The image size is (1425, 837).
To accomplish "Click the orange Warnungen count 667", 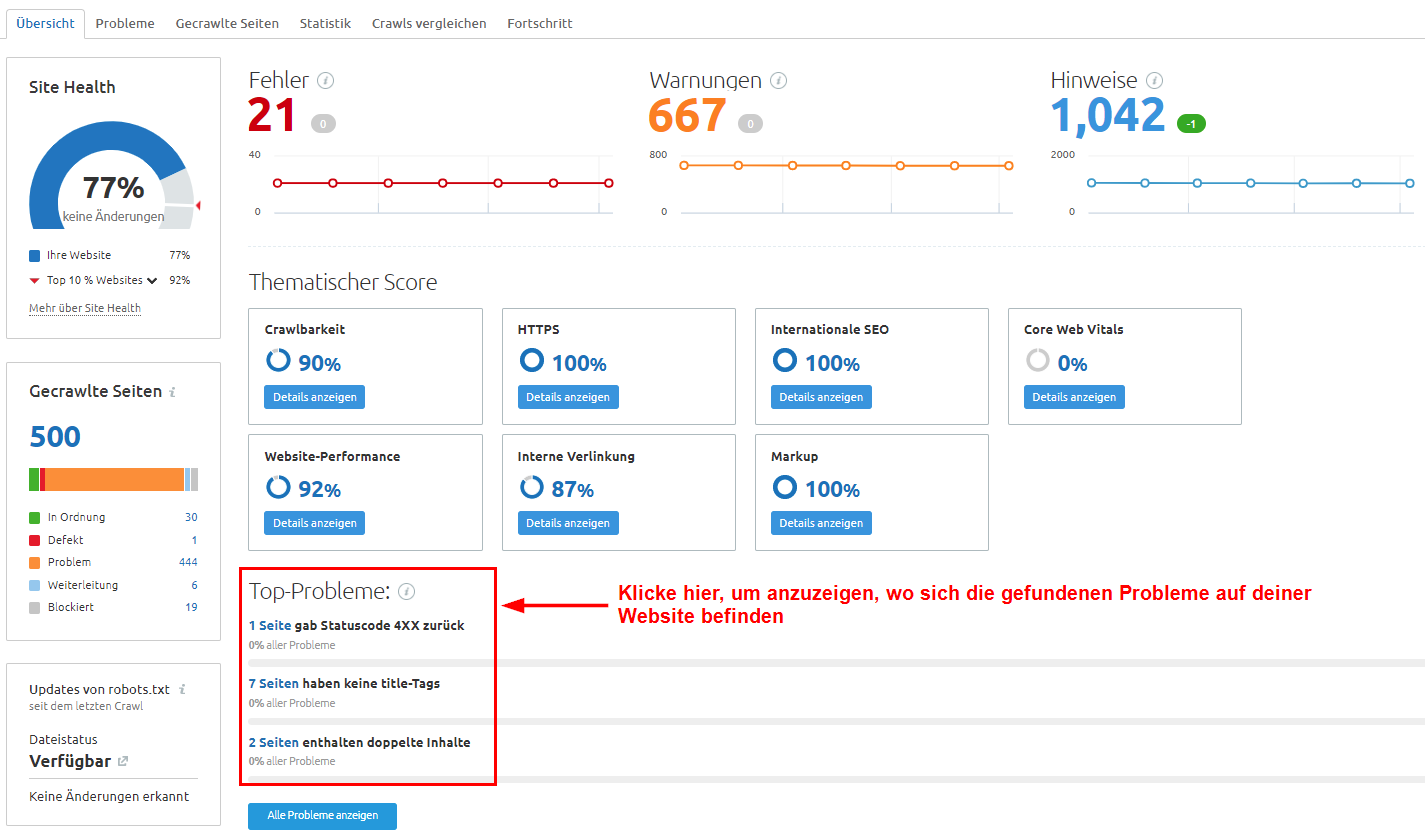I will (x=688, y=115).
